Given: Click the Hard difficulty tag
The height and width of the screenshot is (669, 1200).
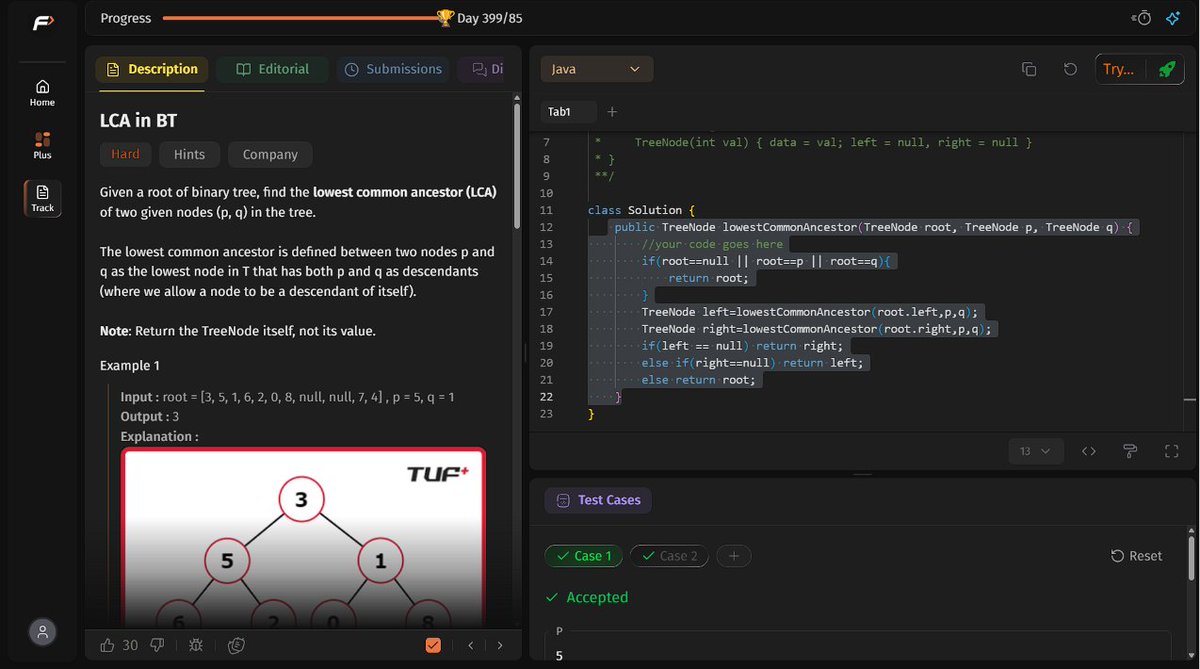Looking at the screenshot, I should click(x=125, y=154).
